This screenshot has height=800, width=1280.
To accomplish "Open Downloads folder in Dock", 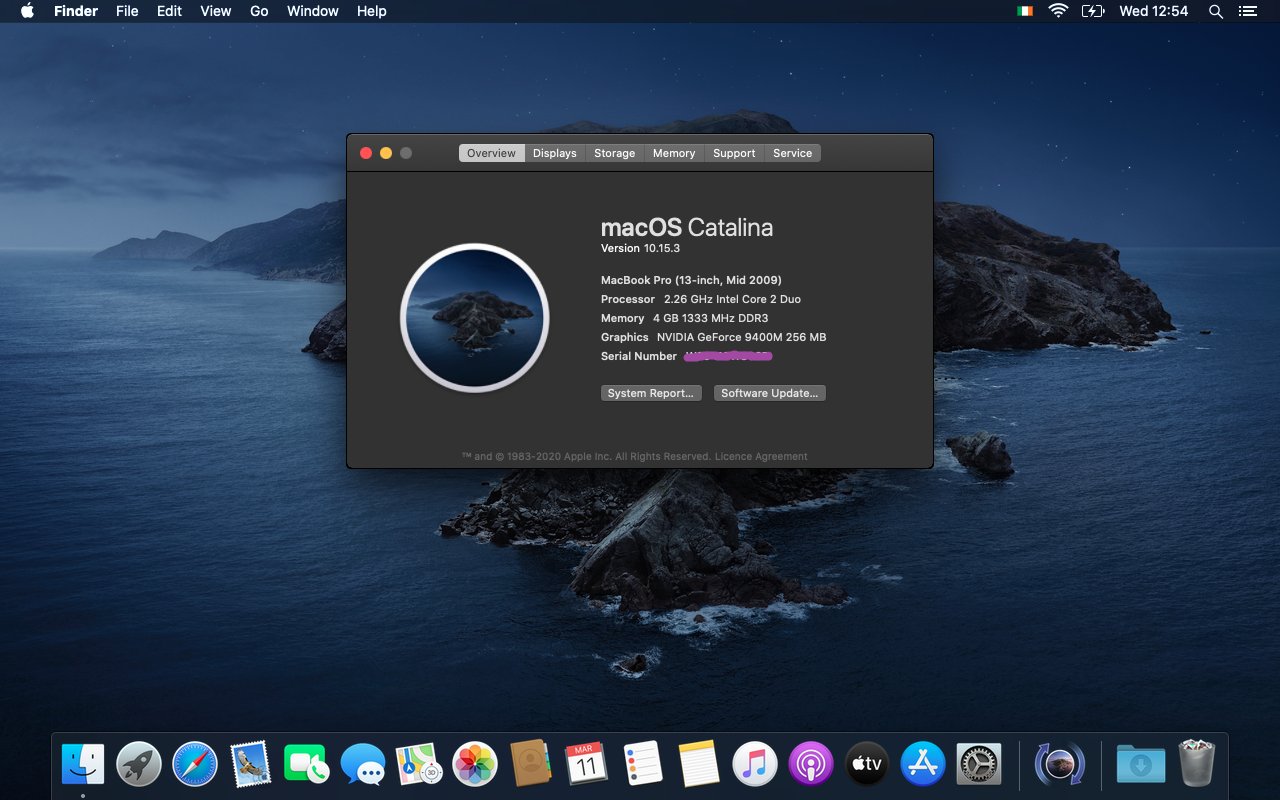I will tap(1141, 765).
